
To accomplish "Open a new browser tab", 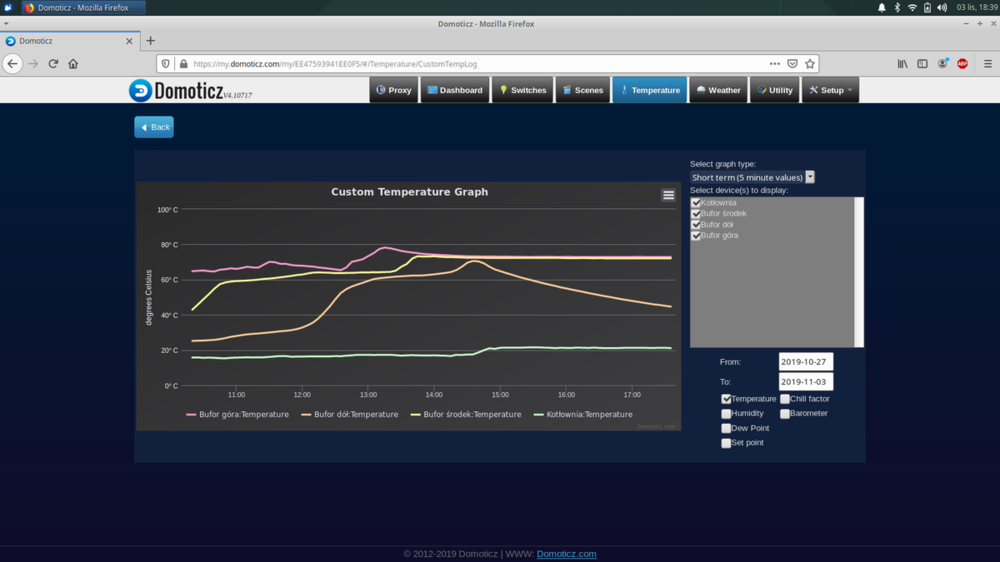I will (x=151, y=41).
